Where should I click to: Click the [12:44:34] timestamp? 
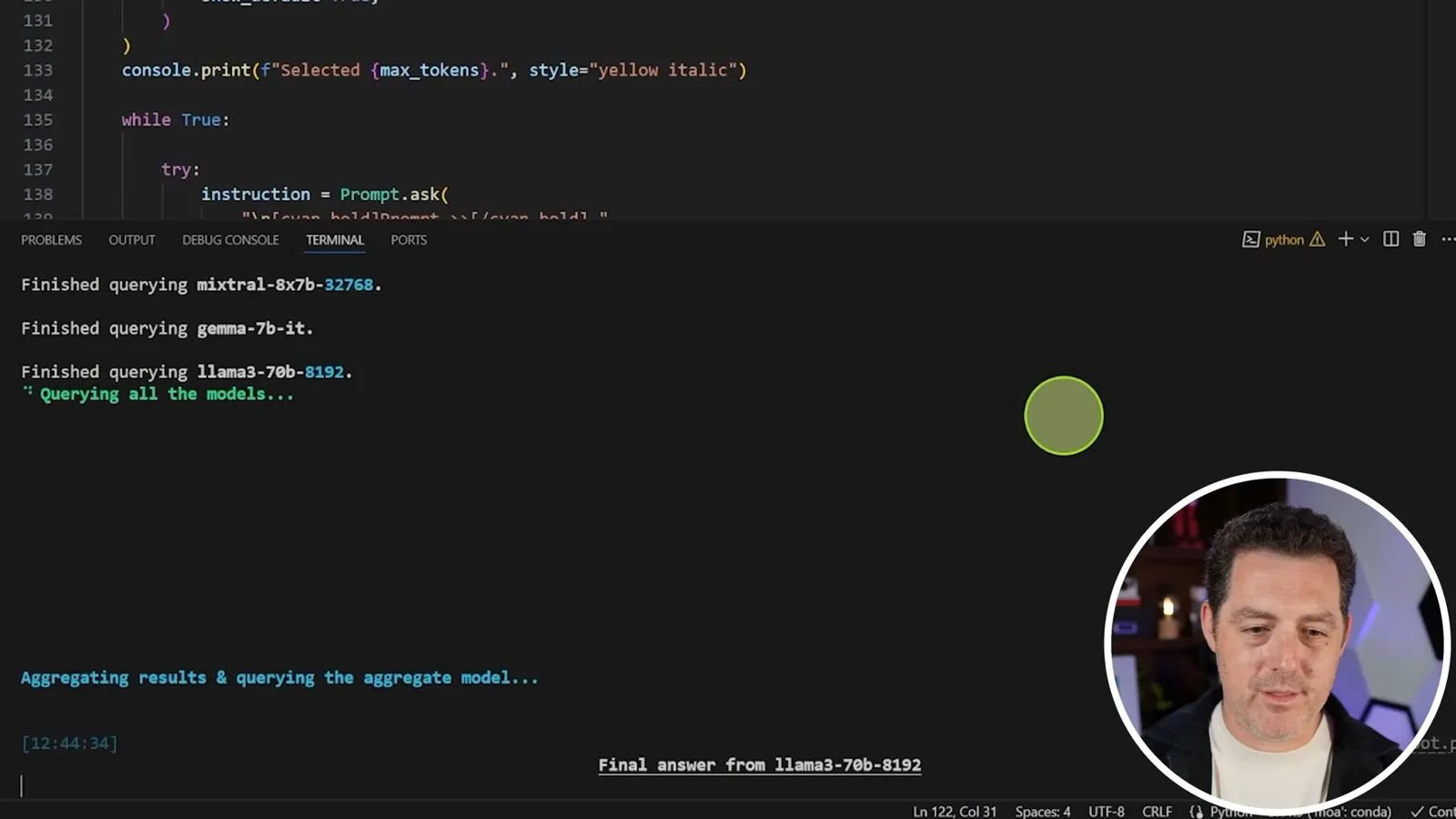pos(69,743)
